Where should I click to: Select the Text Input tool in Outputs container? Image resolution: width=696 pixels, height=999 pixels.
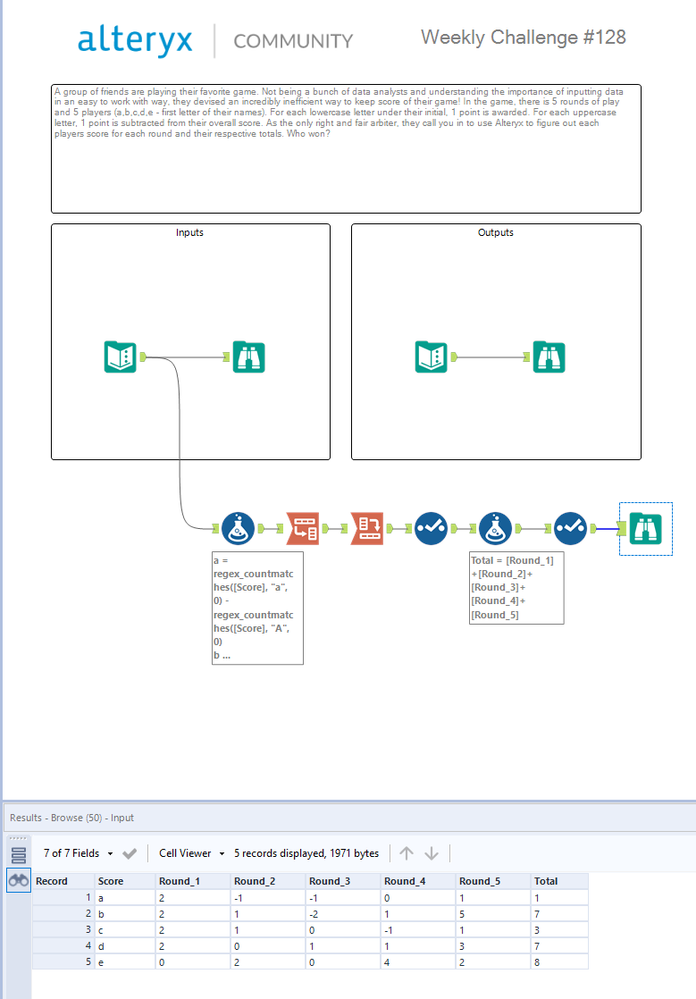click(x=431, y=357)
